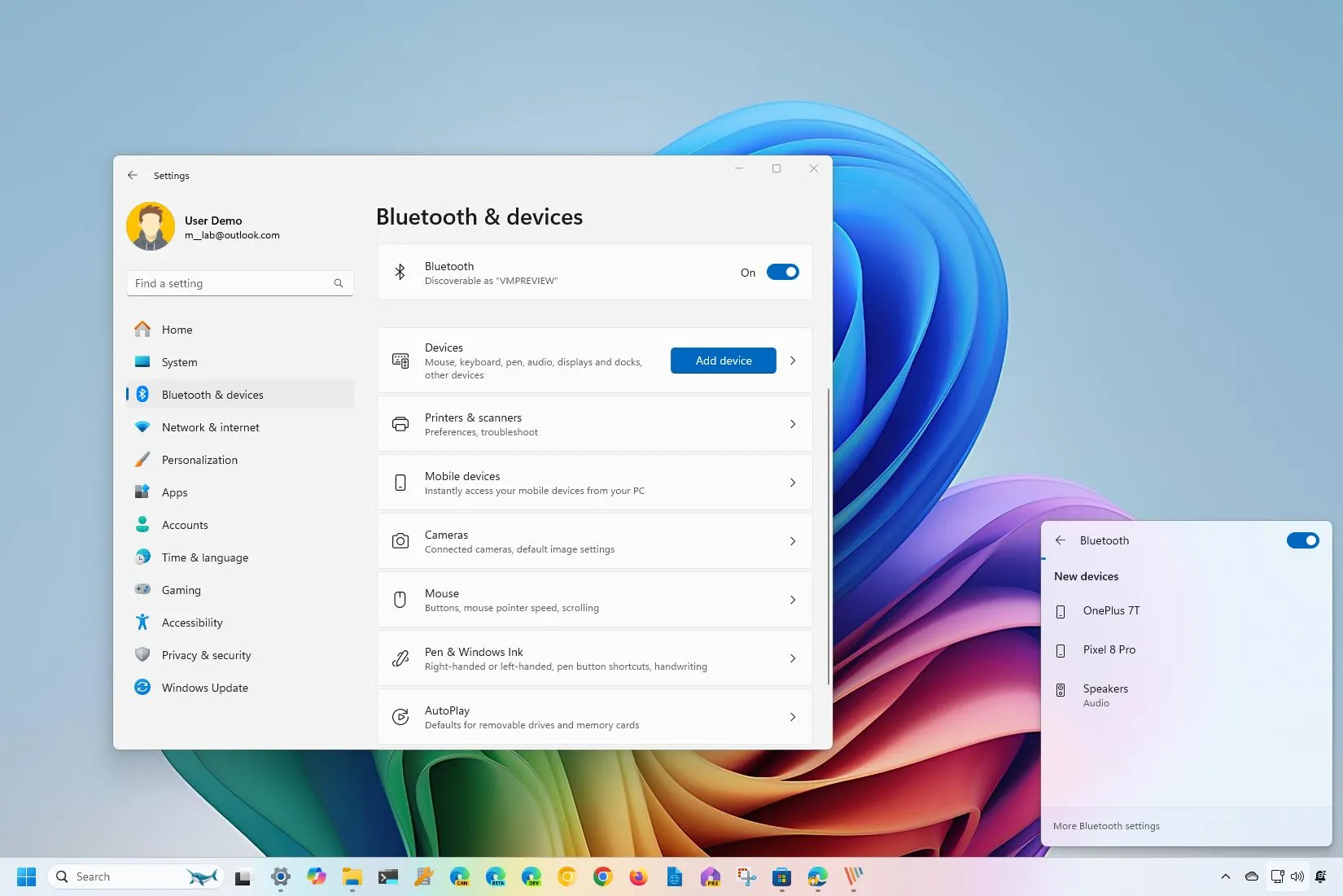This screenshot has height=896, width=1343.
Task: Open Network & internet in the sidebar
Action: (210, 427)
